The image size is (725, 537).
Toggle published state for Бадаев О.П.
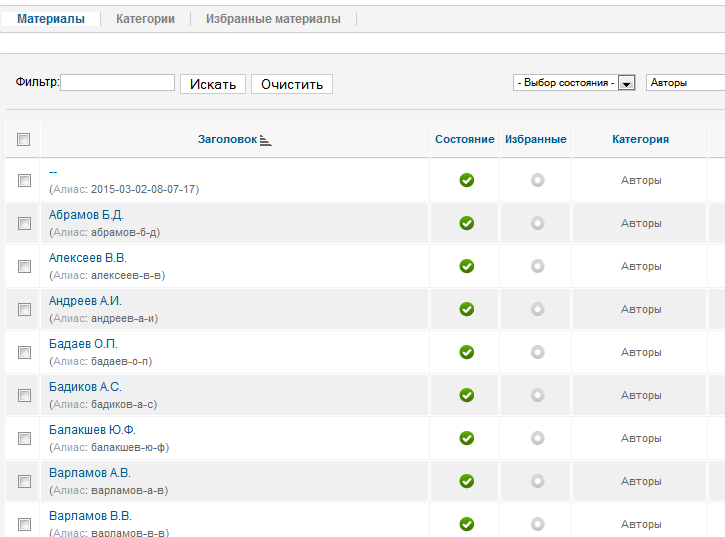(467, 352)
